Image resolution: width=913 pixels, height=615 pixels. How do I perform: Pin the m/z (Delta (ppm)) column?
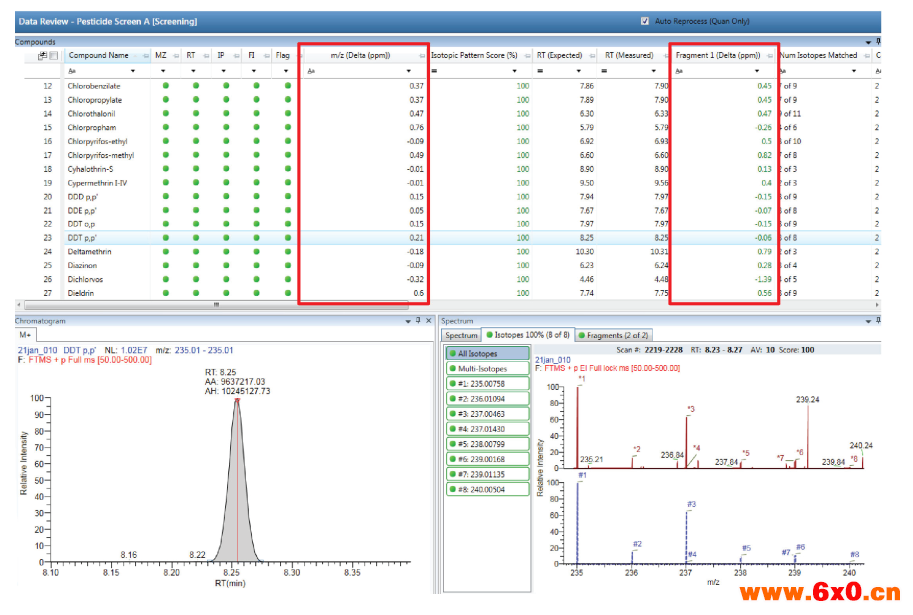tap(422, 56)
